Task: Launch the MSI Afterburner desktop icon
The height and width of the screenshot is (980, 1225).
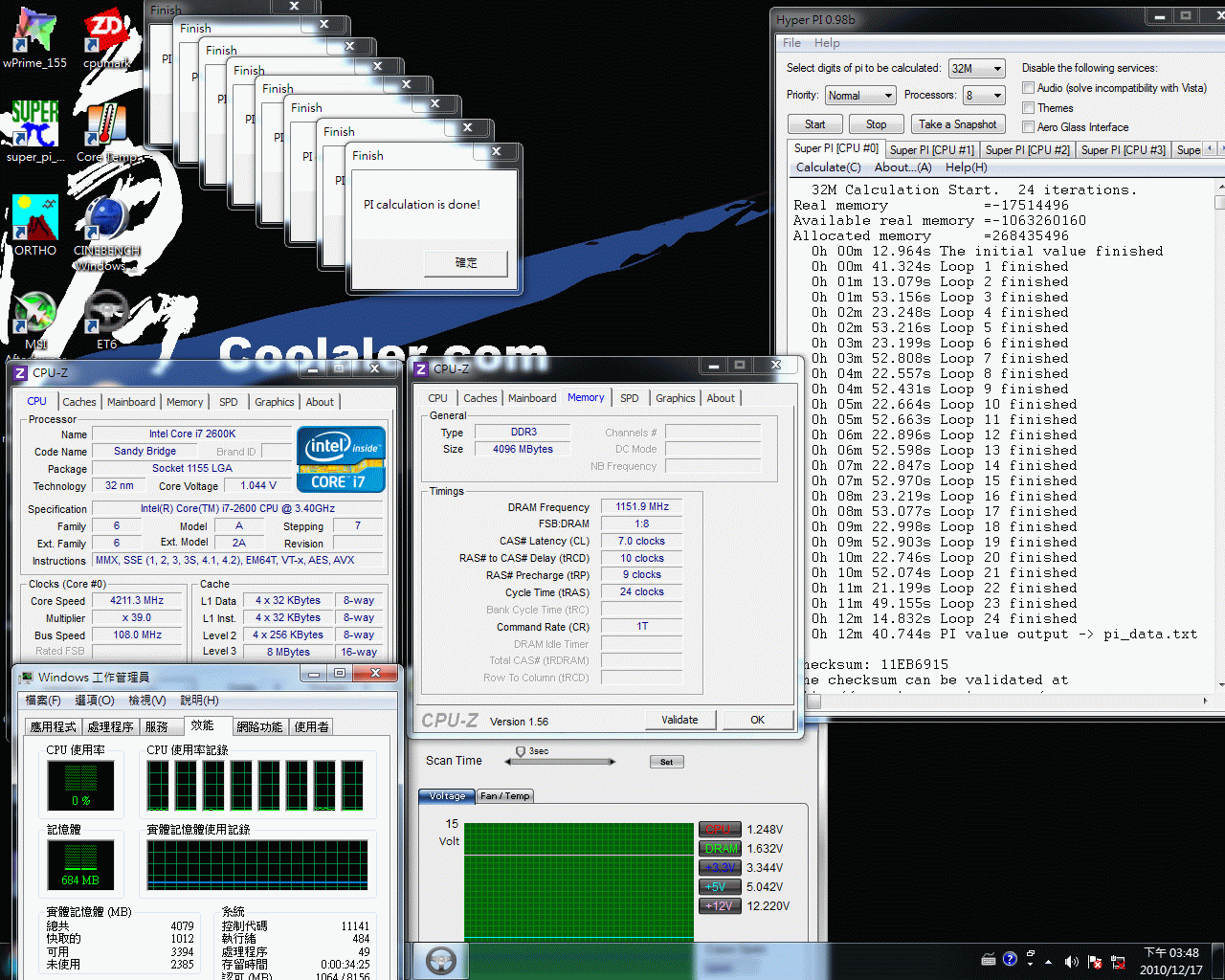Action: point(35,325)
